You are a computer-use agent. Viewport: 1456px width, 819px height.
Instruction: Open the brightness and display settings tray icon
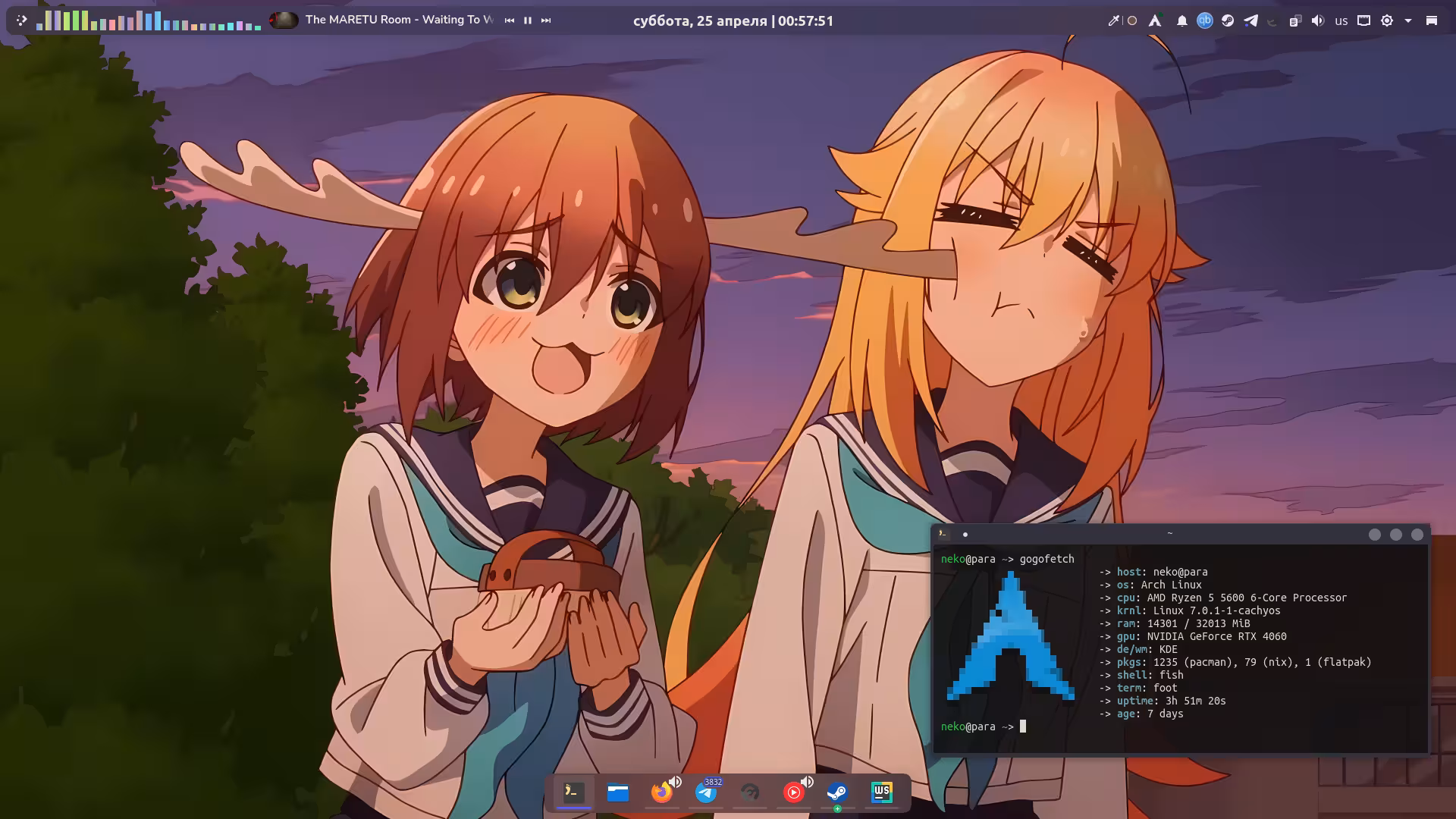pyautogui.click(x=1387, y=20)
